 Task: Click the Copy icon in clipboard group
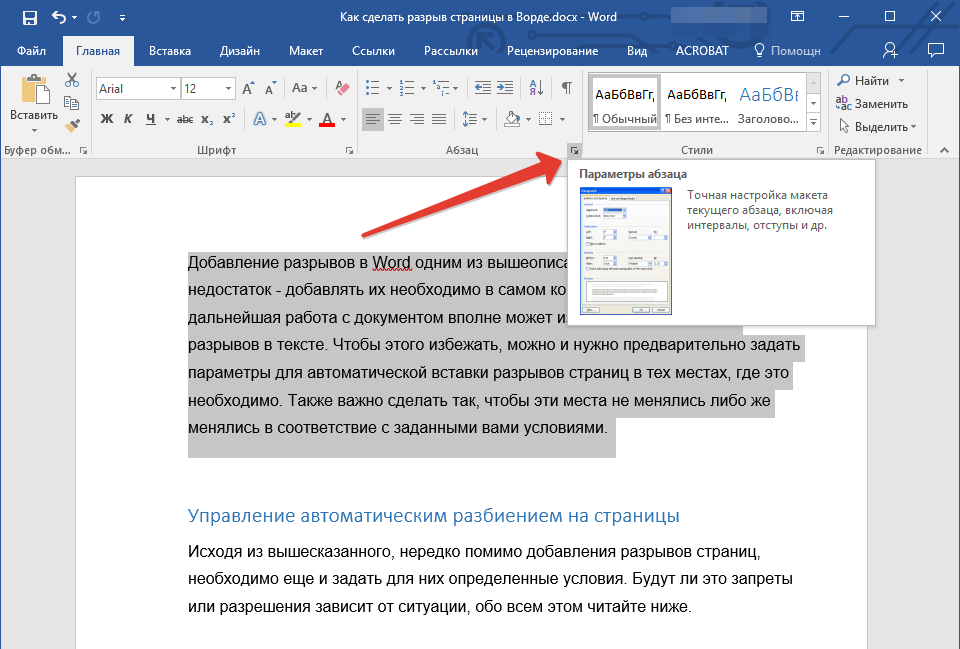72,102
